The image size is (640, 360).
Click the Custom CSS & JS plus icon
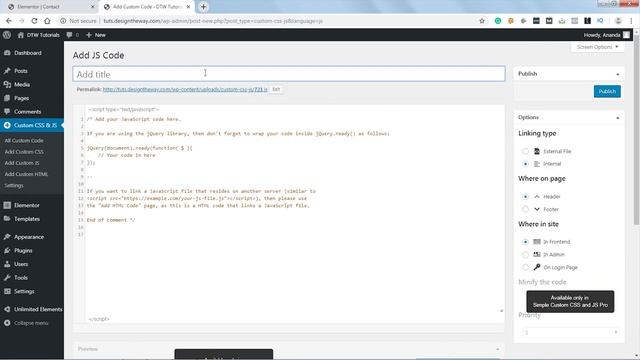pos(7,125)
